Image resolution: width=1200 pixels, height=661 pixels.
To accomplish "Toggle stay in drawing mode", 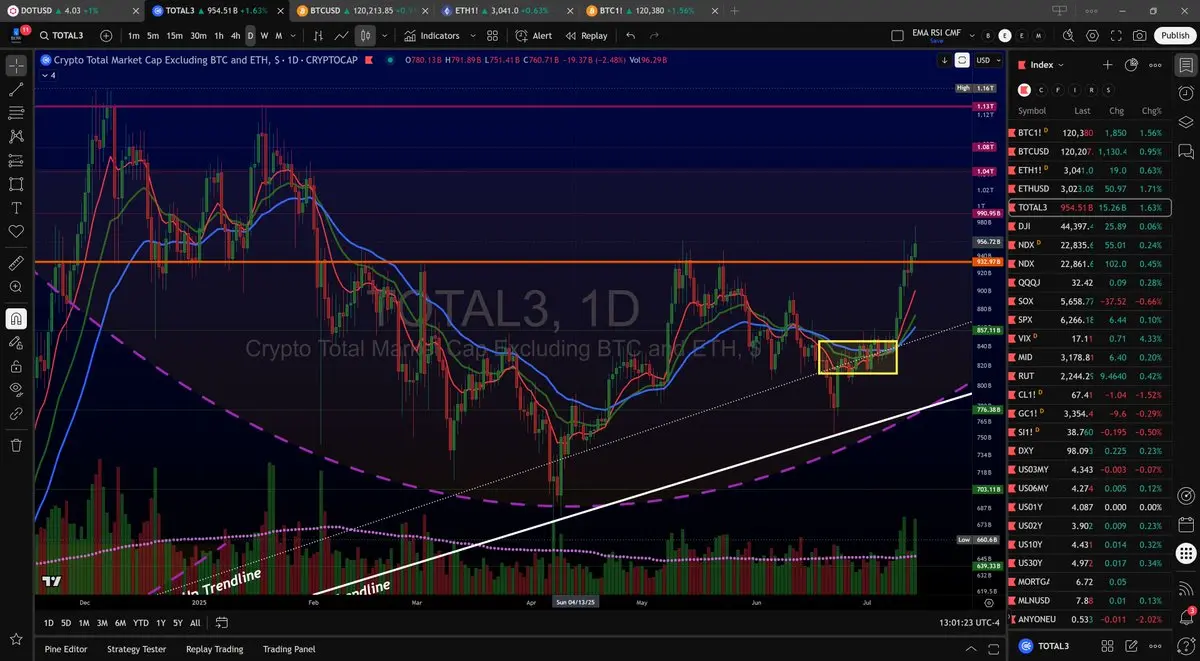I will (x=16, y=342).
